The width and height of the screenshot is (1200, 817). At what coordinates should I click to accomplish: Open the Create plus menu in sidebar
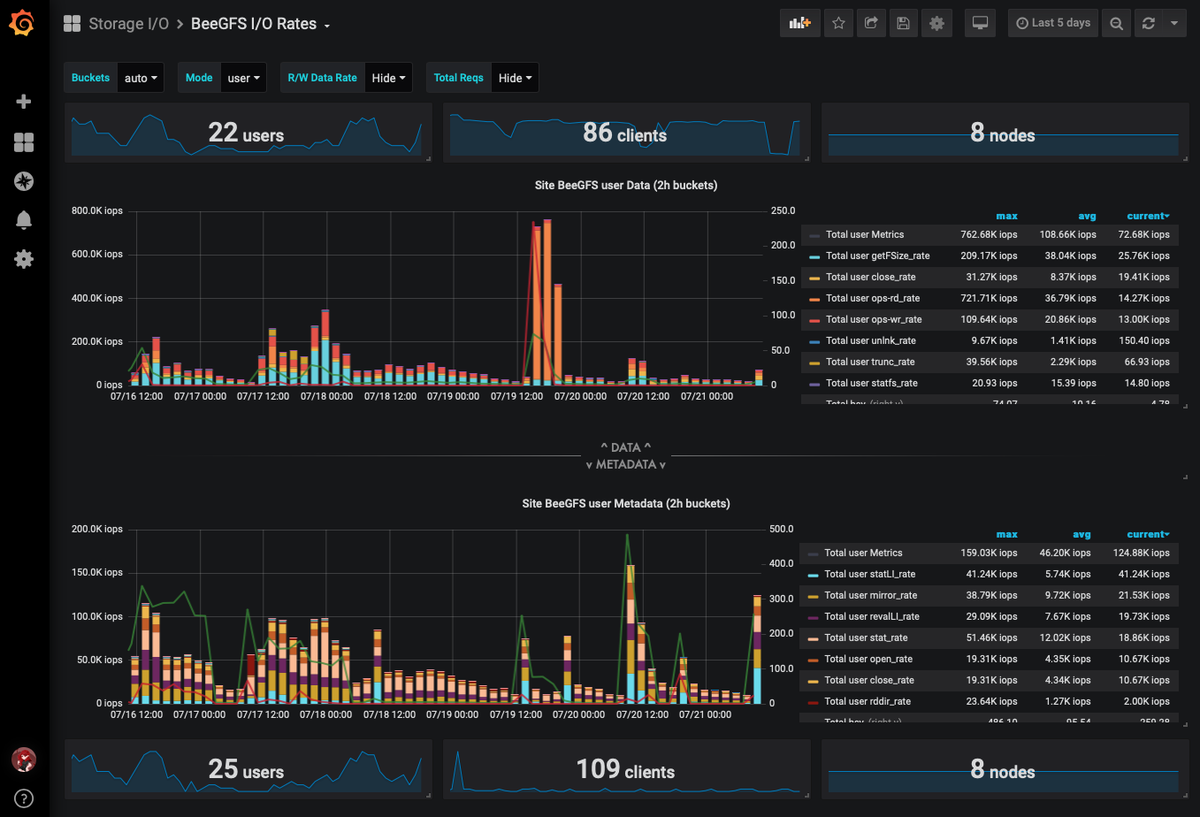pyautogui.click(x=24, y=102)
